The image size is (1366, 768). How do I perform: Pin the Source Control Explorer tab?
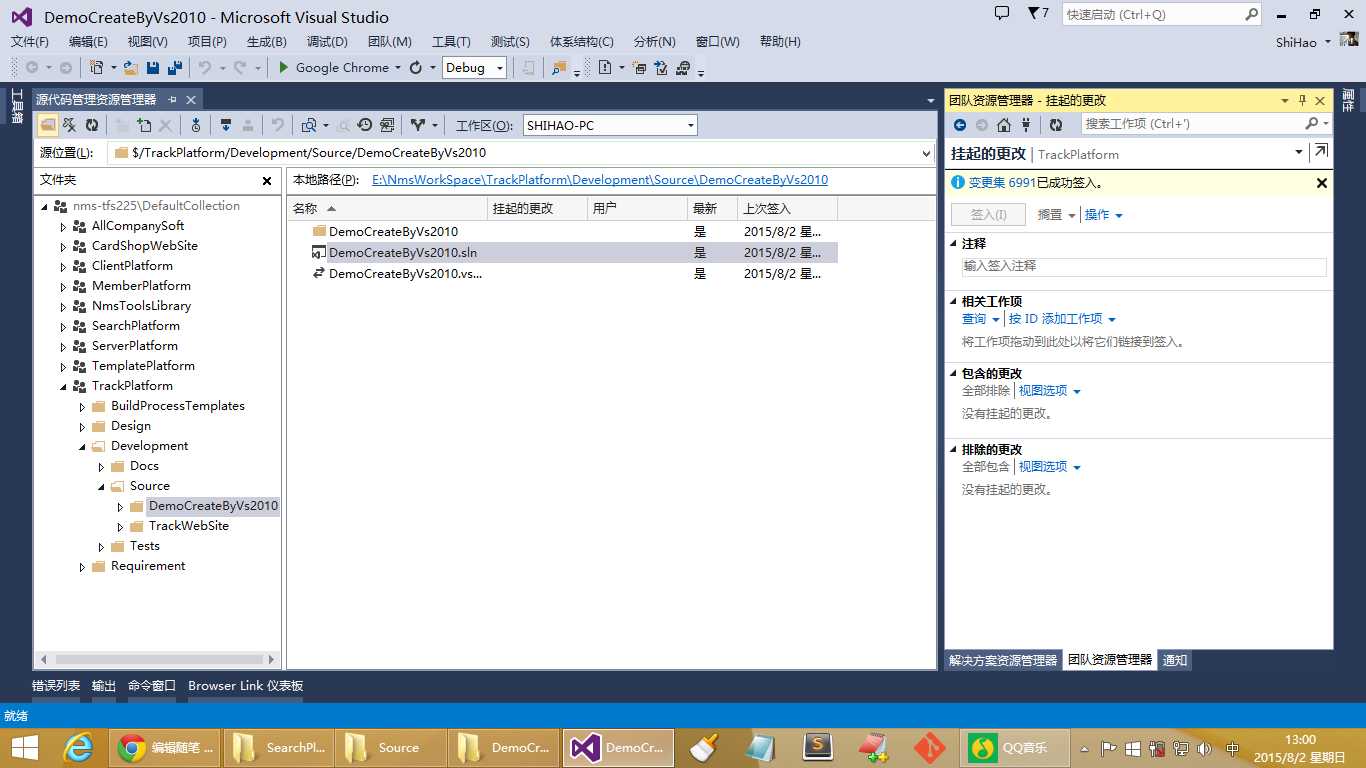(x=172, y=100)
